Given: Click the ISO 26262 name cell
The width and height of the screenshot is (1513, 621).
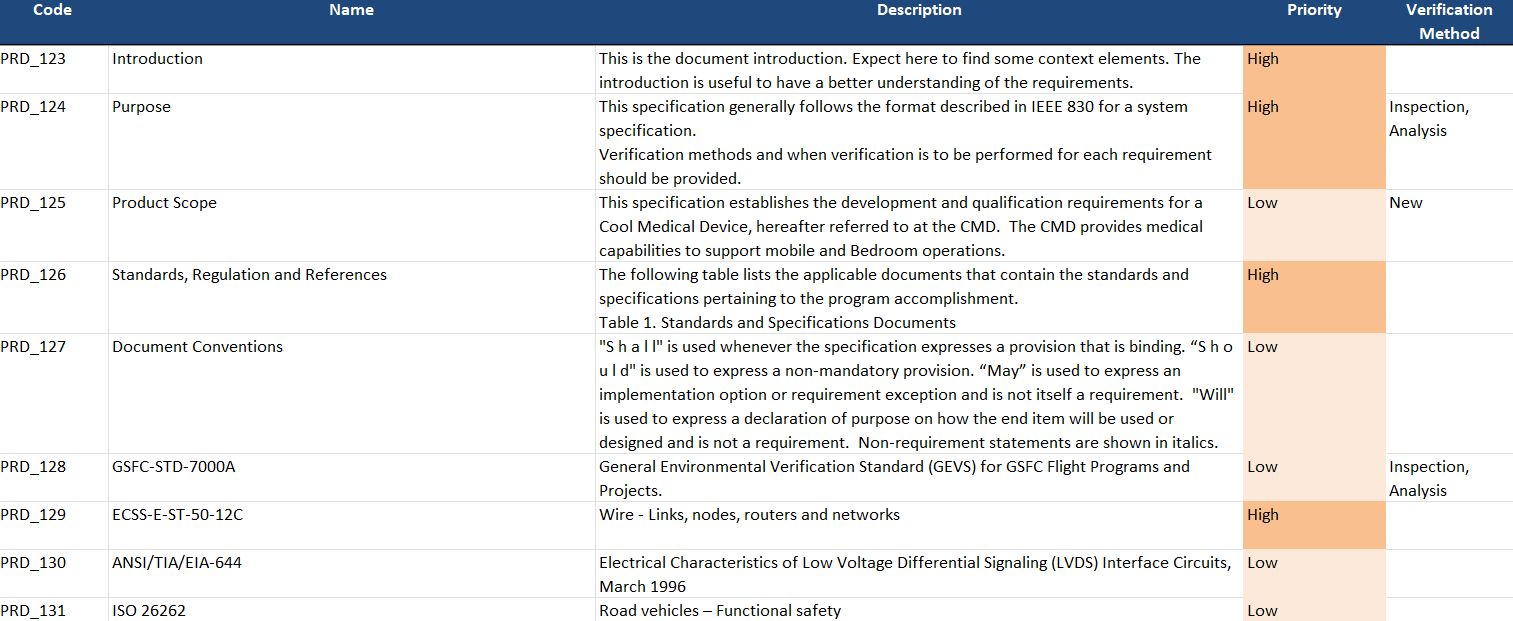Looking at the screenshot, I should [x=148, y=611].
